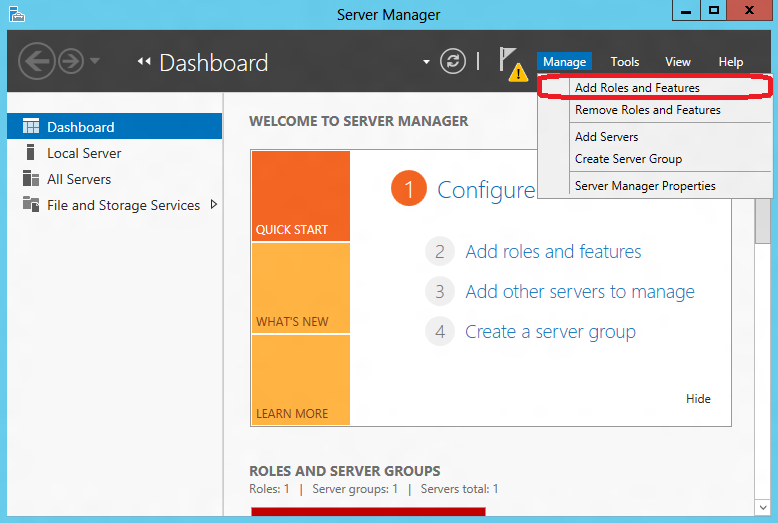778x523 pixels.
Task: Click the Local Server icon in sidebar
Action: [x=30, y=153]
